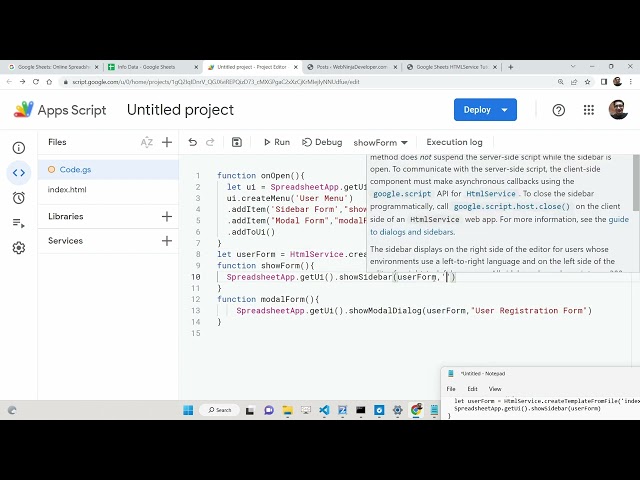Start Debug on selected function
This screenshot has width=640, height=480.
click(x=322, y=142)
